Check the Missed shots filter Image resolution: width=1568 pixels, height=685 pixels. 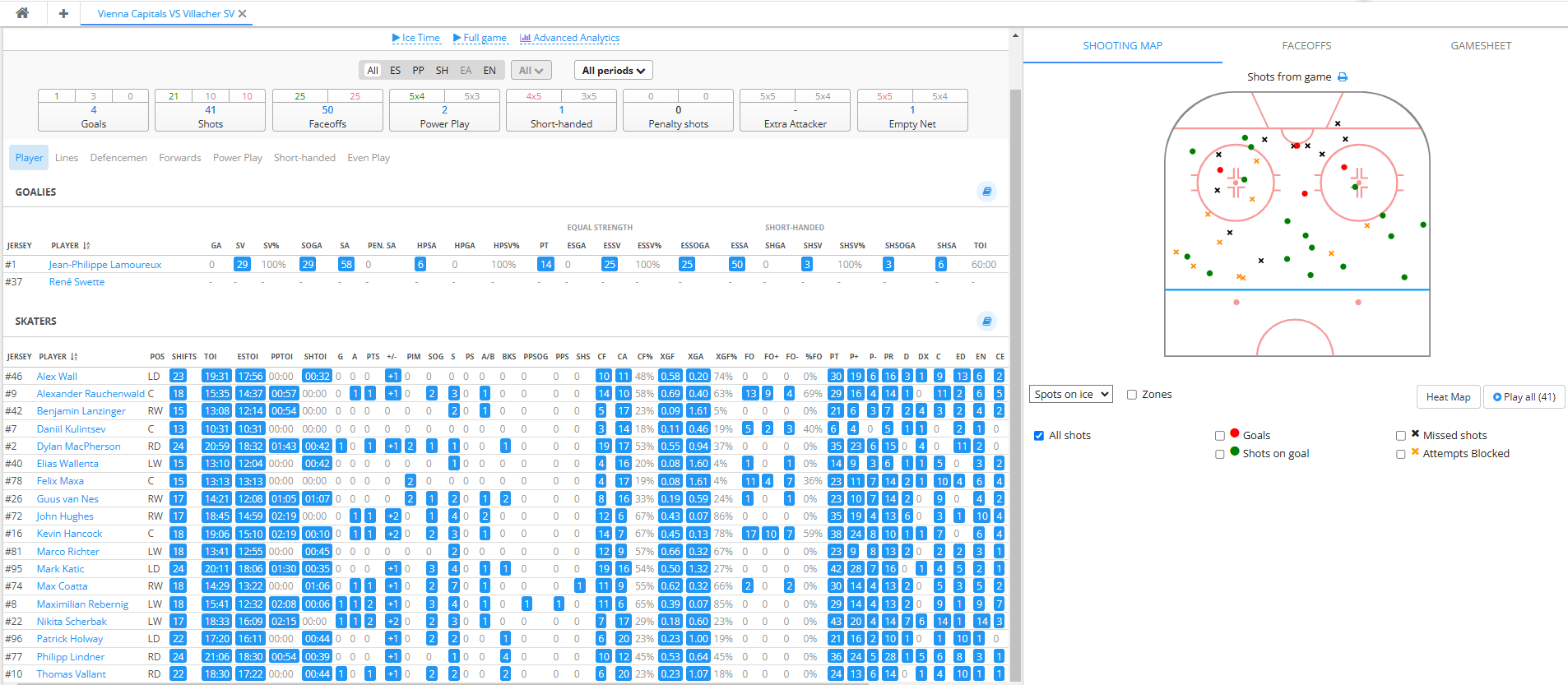tap(1401, 436)
